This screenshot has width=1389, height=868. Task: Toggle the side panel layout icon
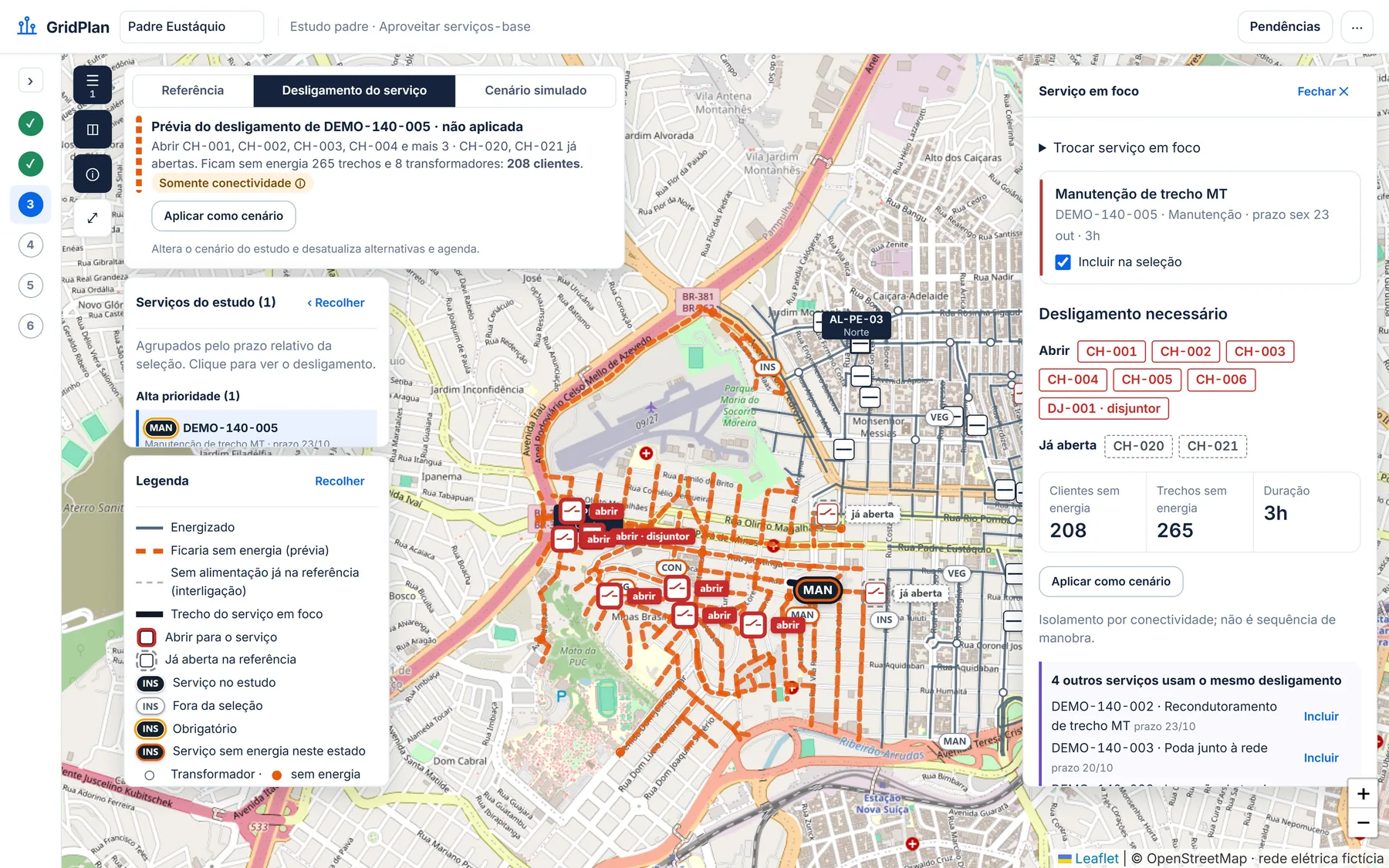(93, 130)
